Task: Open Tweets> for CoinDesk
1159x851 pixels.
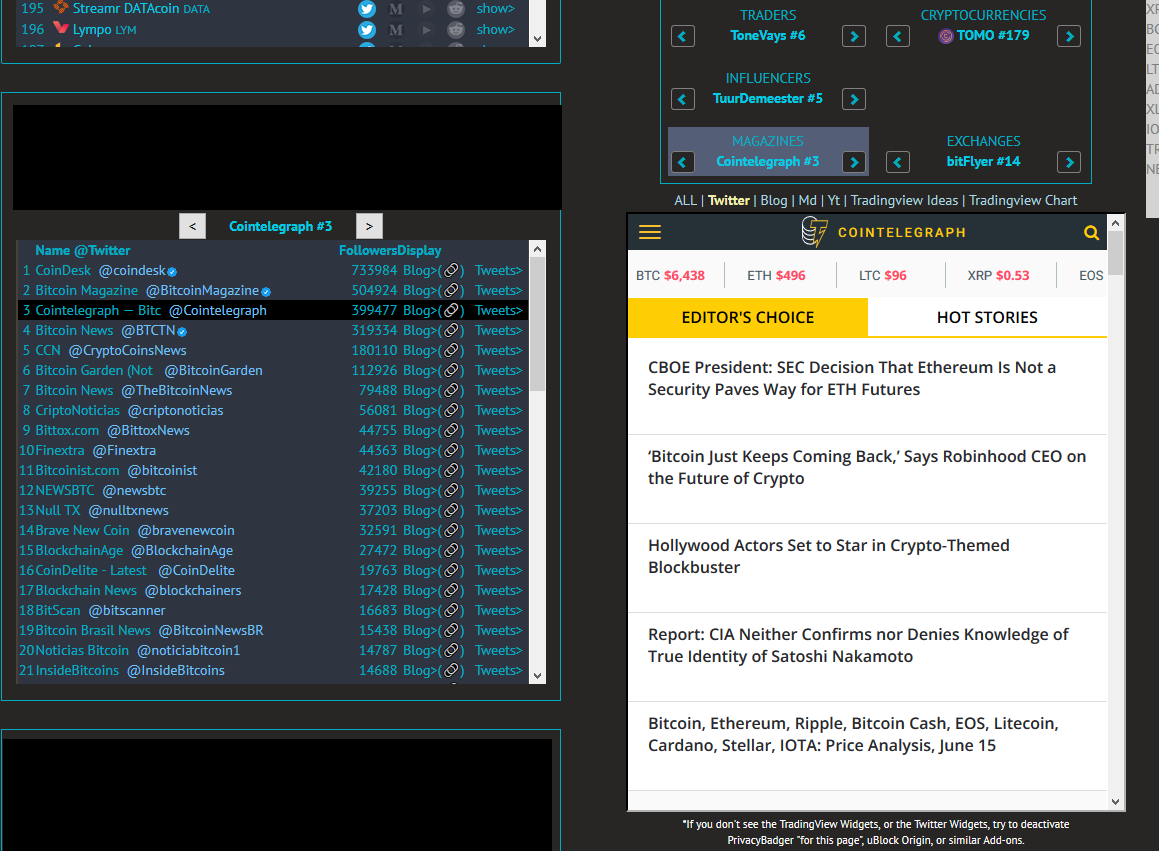Action: click(498, 271)
